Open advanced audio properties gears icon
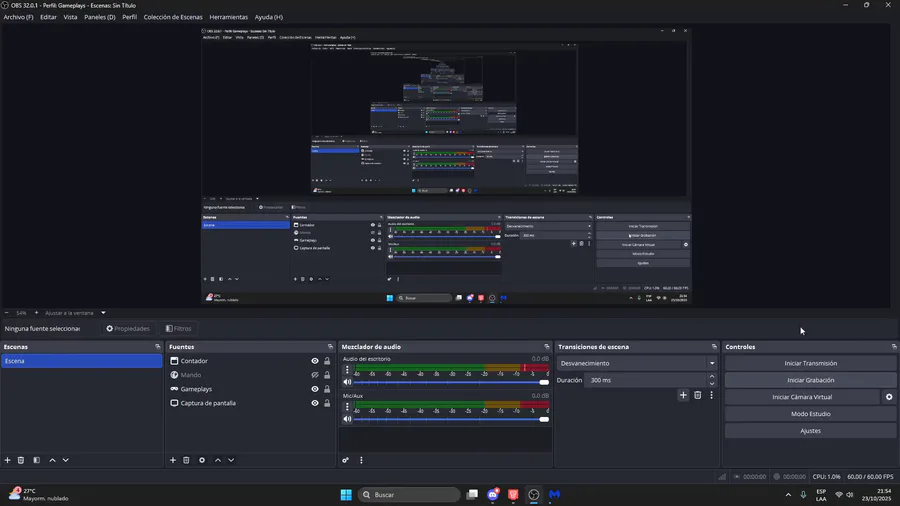The image size is (900, 506). pos(346,460)
